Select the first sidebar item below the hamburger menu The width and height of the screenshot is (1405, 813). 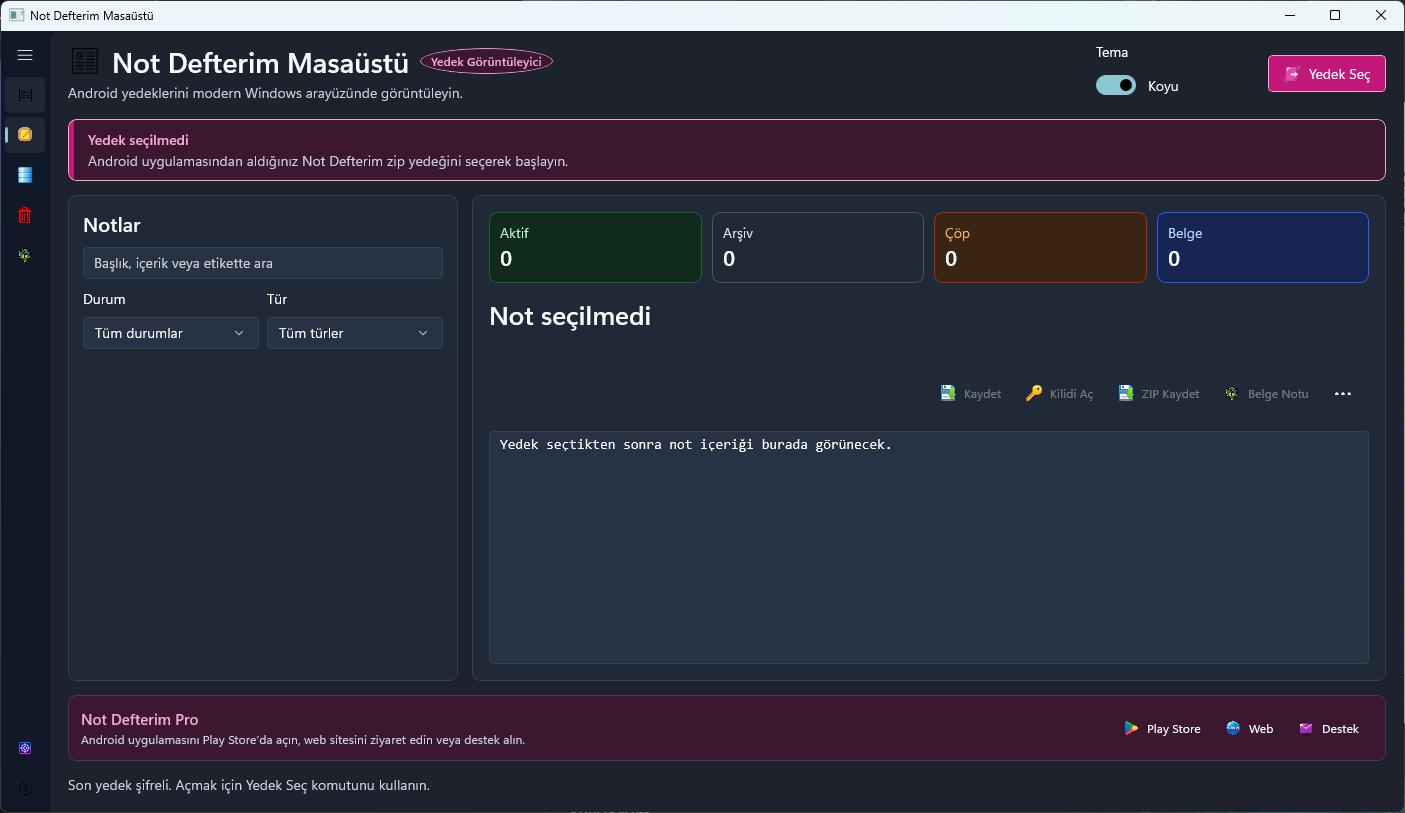pos(25,95)
